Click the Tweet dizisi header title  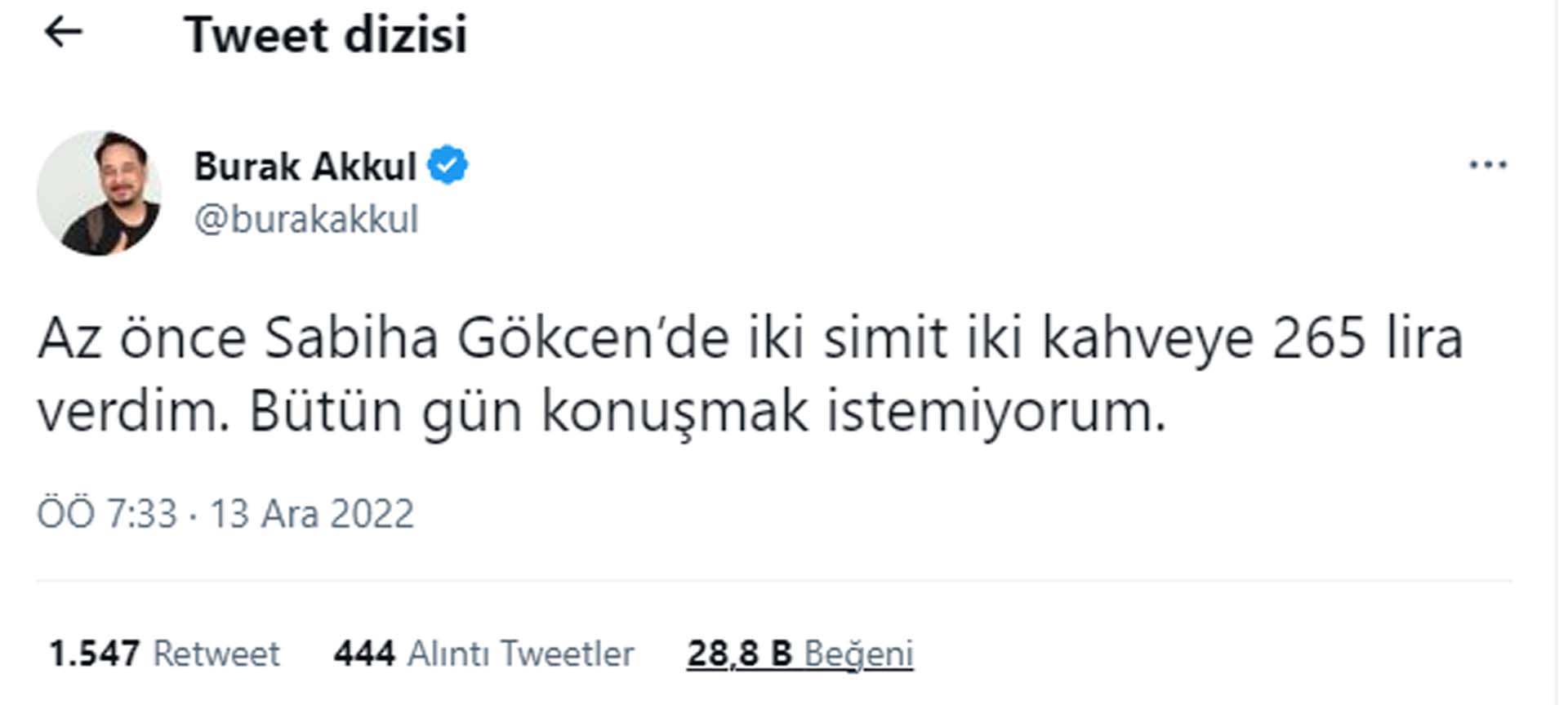click(x=327, y=34)
